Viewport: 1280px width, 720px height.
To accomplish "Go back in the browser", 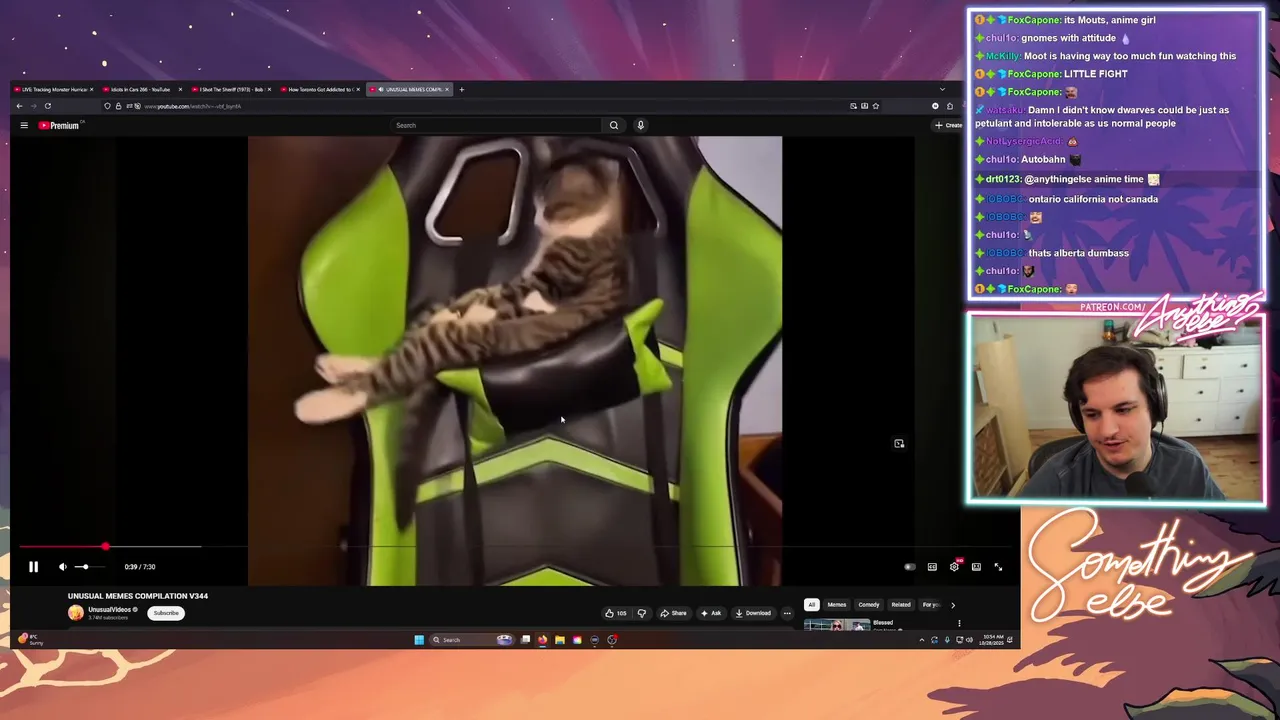I will (19, 106).
